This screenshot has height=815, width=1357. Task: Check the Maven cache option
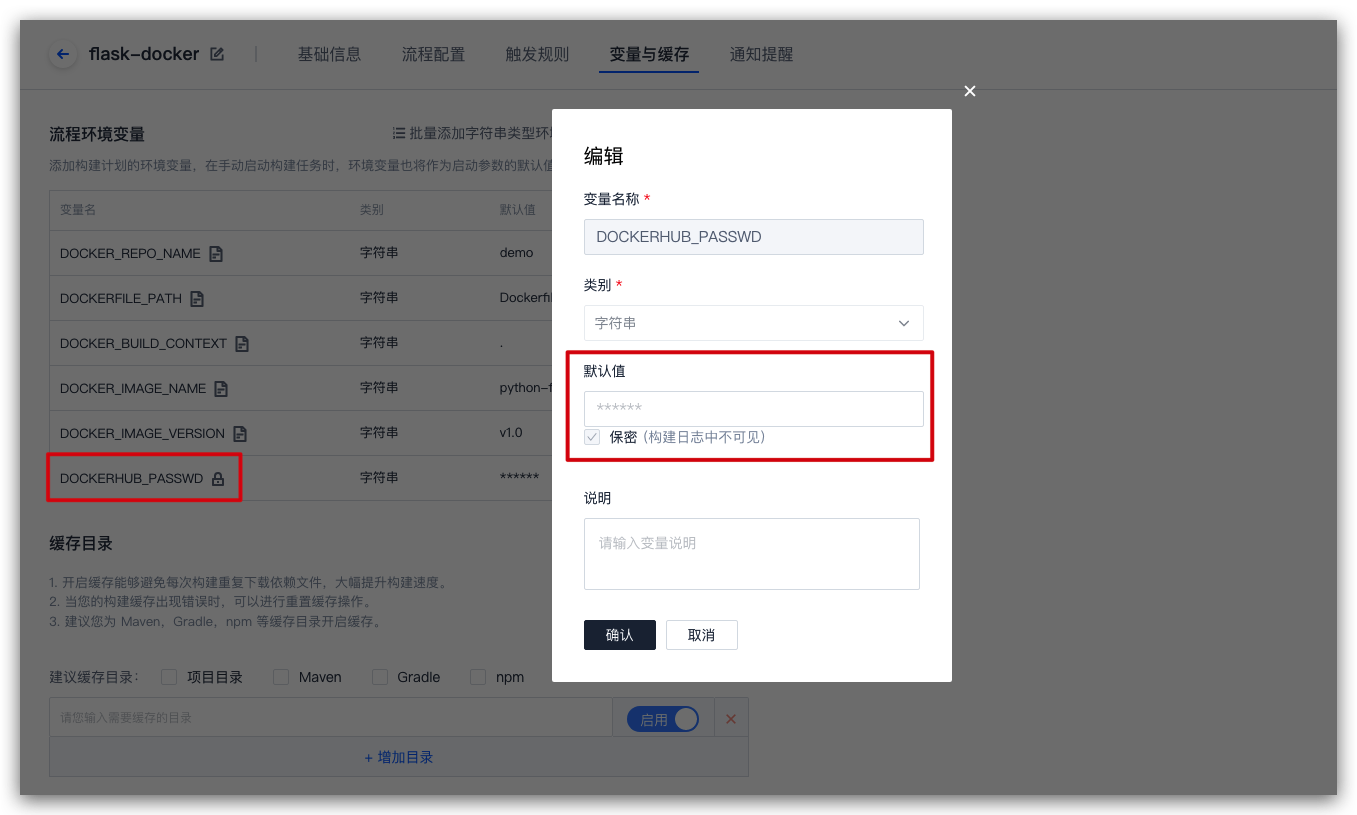click(x=281, y=677)
